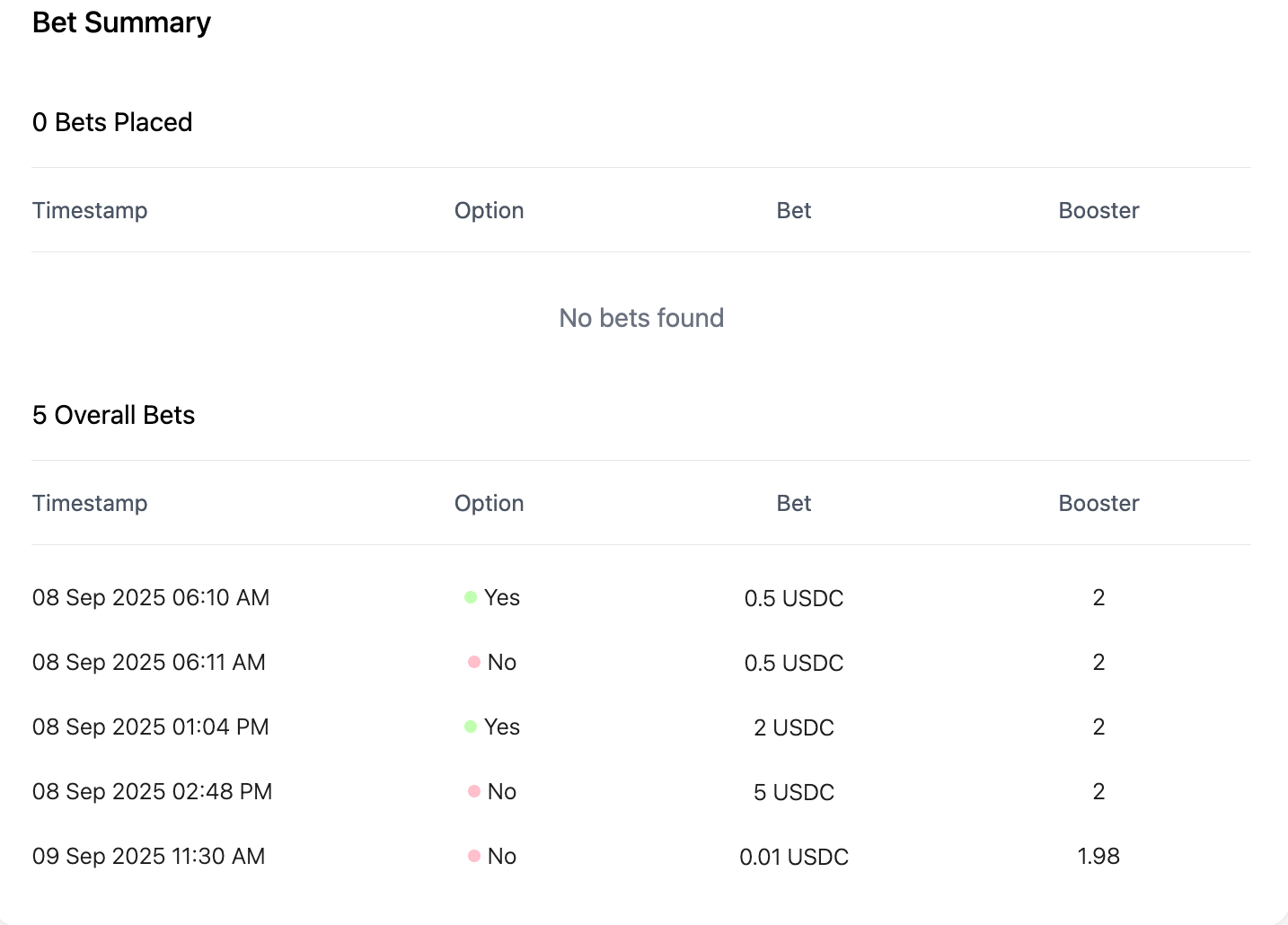Click pink dot beside 11:30 AM No bet

point(474,856)
